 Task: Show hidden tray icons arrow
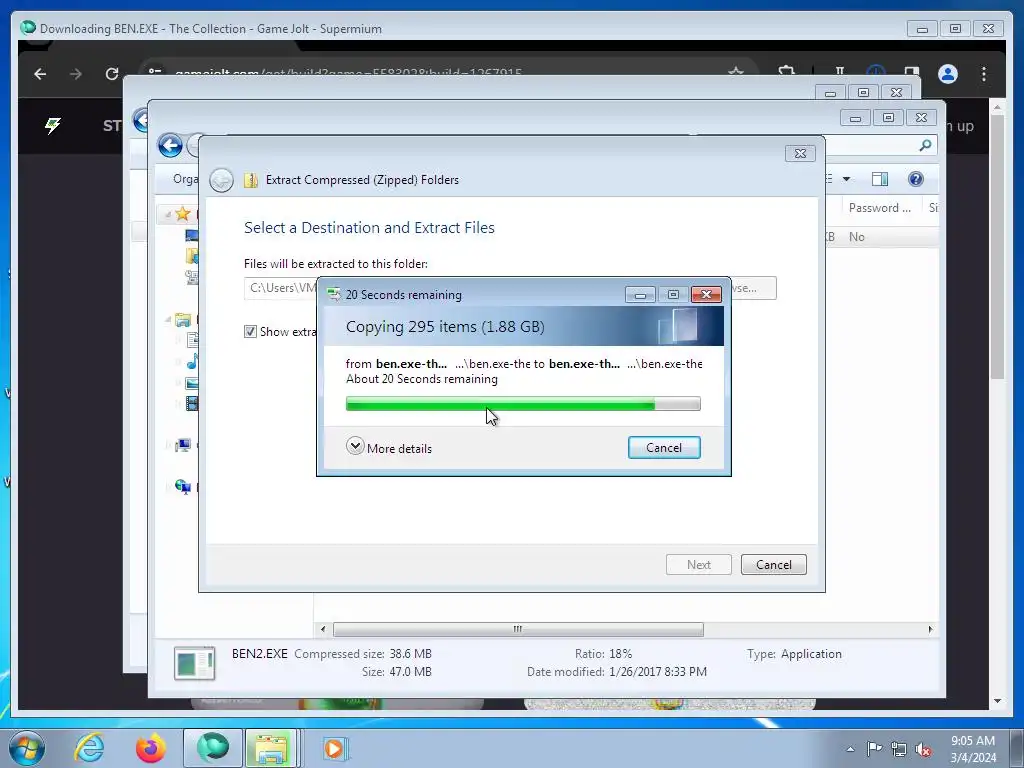pos(850,749)
